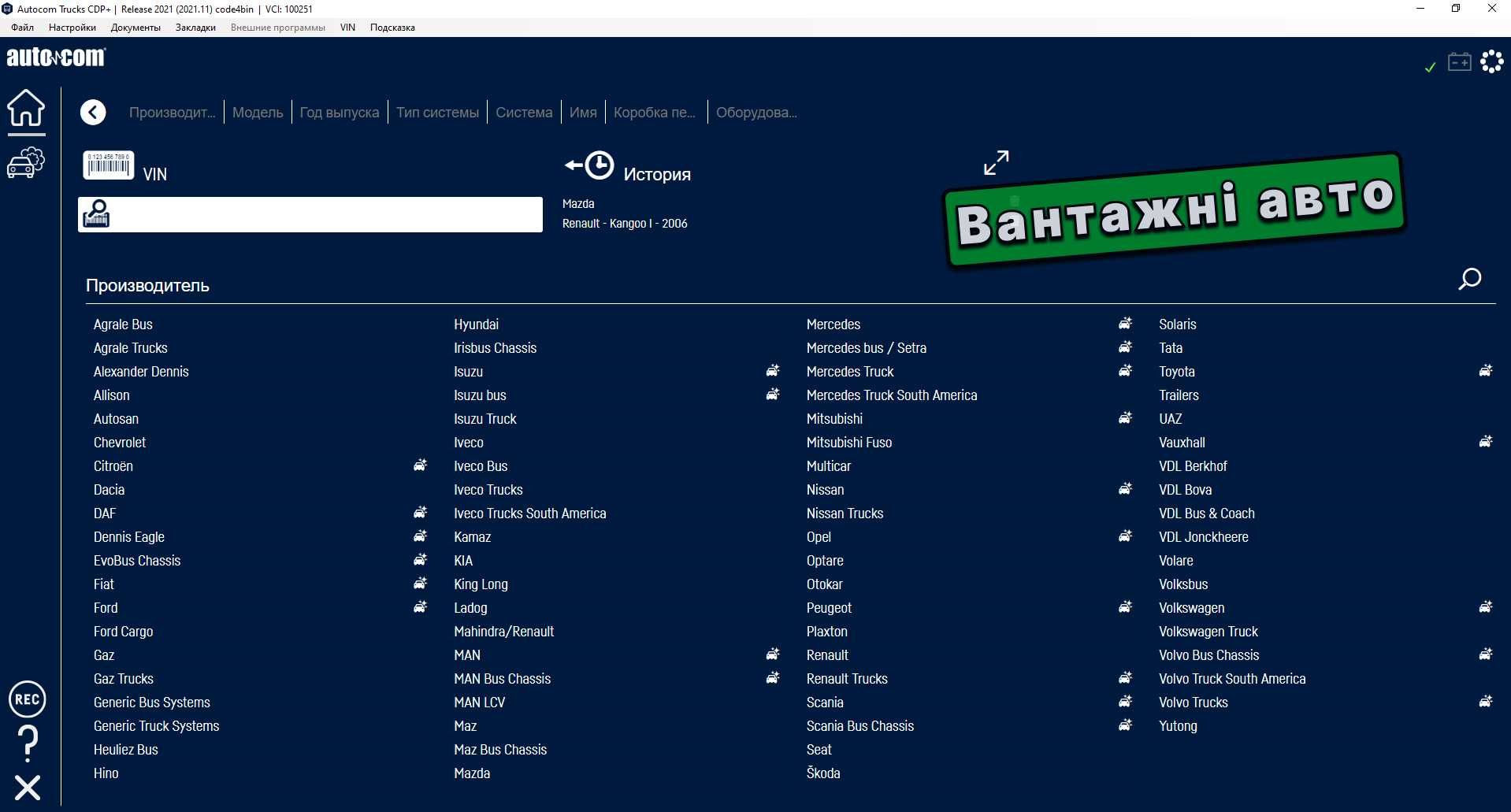Choose Alexander Dennis manufacturer
Viewport: 1511px width, 812px height.
pyautogui.click(x=141, y=372)
